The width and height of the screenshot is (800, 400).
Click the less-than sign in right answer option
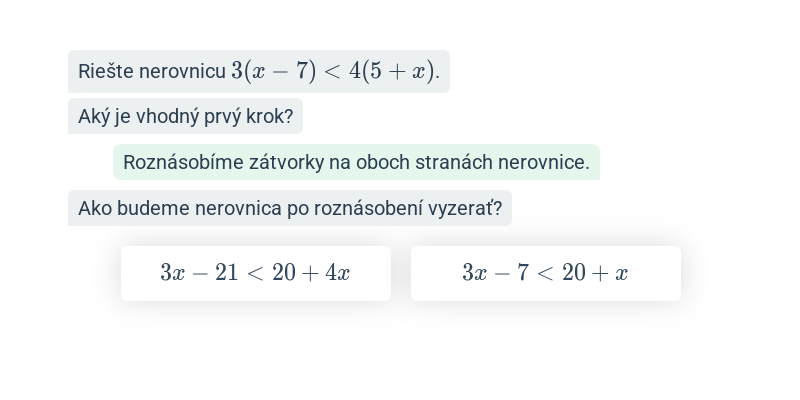(545, 273)
